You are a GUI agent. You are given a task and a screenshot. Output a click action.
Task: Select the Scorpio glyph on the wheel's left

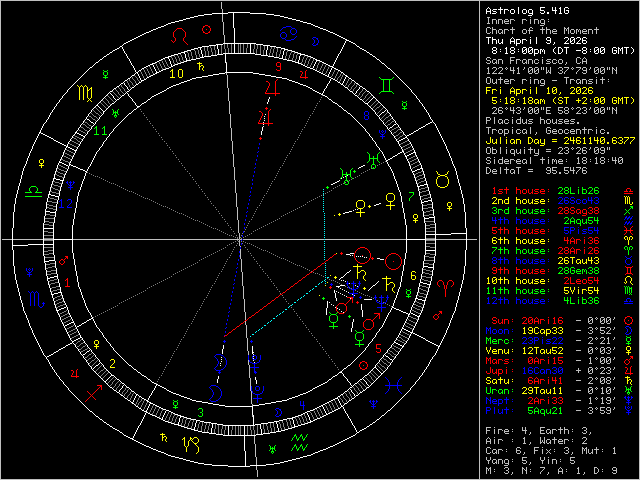click(x=34, y=299)
